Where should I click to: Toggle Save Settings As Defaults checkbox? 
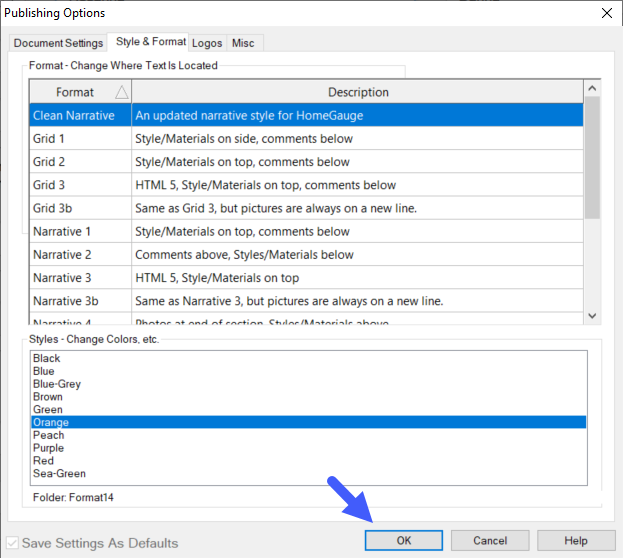13,542
